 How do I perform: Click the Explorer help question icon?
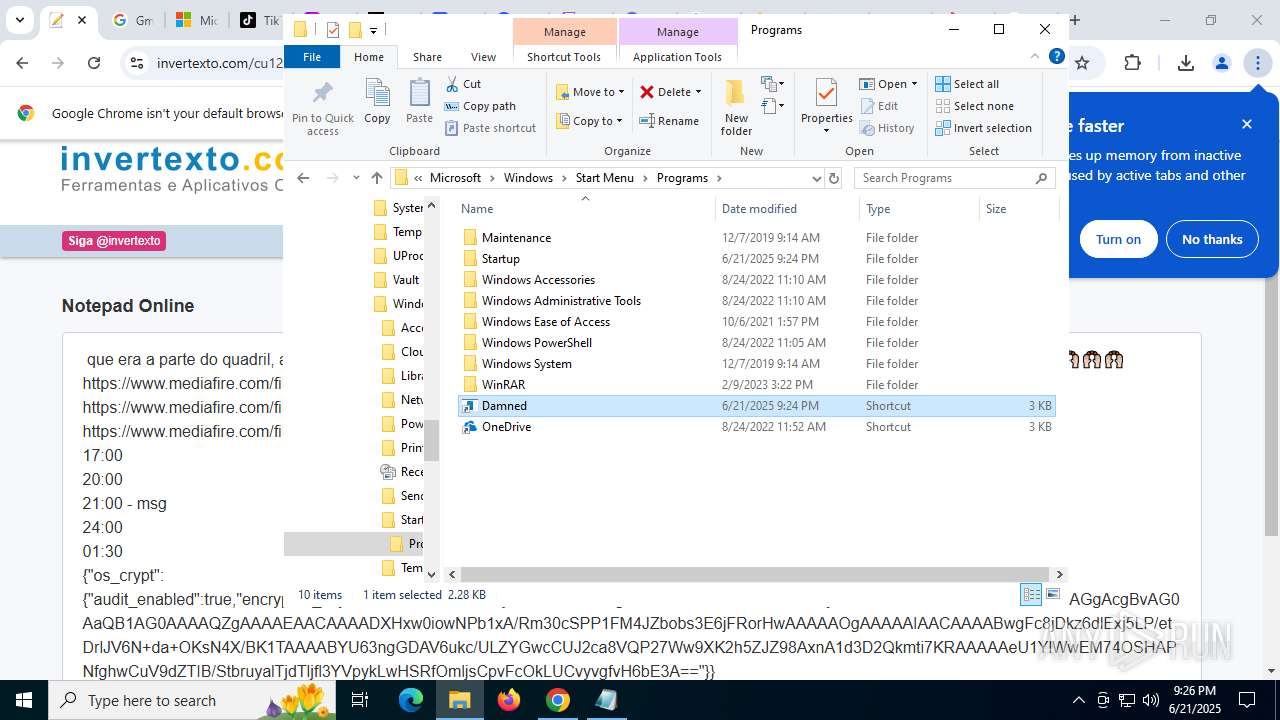click(1056, 57)
